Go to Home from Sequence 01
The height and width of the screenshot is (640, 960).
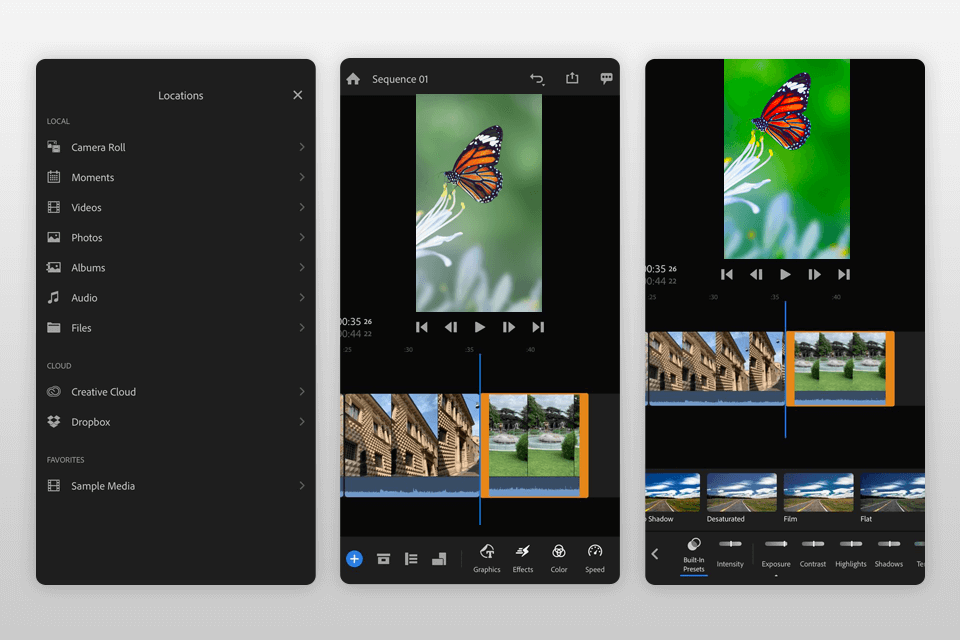coord(353,78)
